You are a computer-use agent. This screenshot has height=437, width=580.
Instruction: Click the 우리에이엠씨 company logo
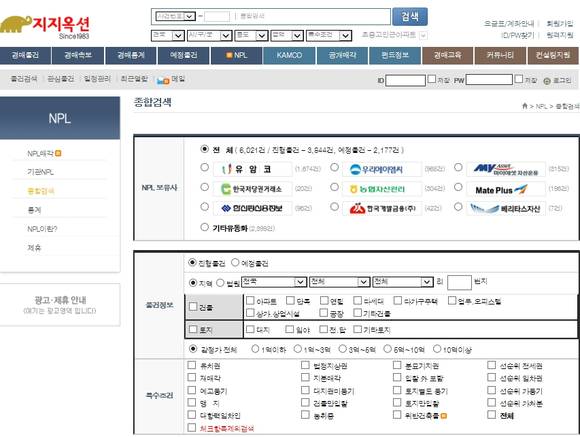coord(381,169)
